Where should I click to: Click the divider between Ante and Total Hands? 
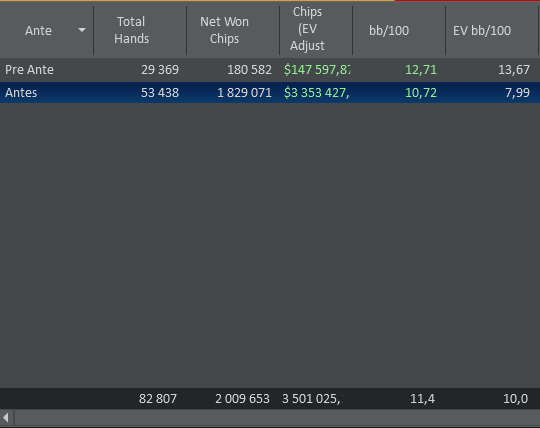click(x=93, y=30)
